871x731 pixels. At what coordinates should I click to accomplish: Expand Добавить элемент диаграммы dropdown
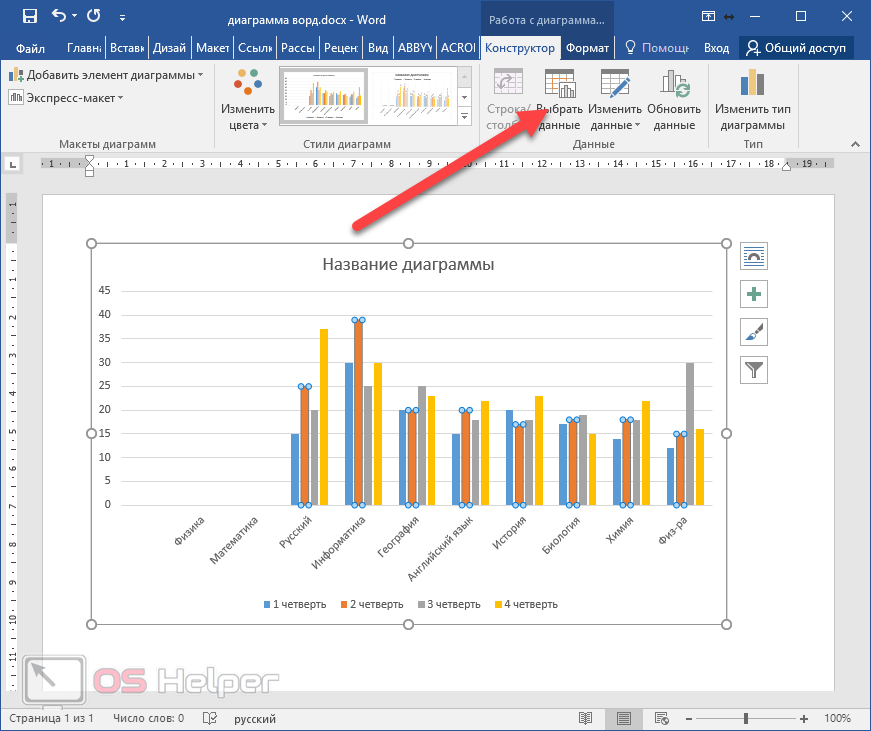(x=106, y=75)
